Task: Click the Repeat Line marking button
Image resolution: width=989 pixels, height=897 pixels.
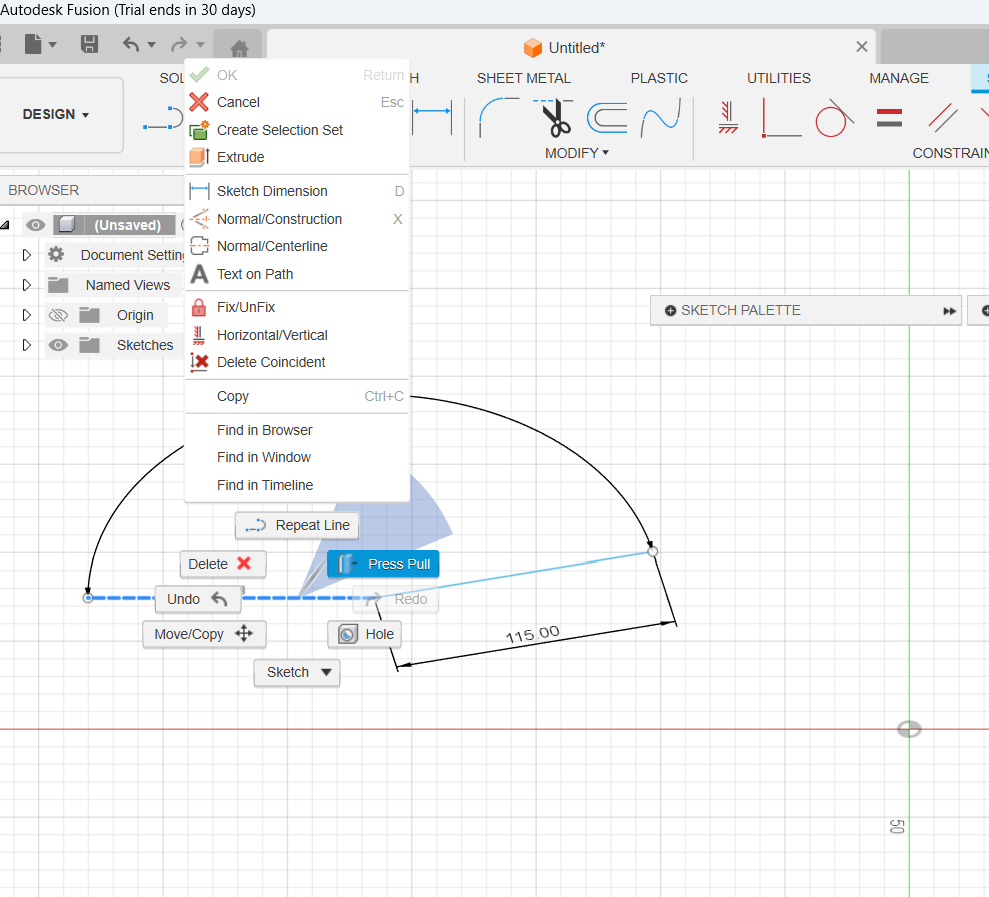Action: point(296,525)
